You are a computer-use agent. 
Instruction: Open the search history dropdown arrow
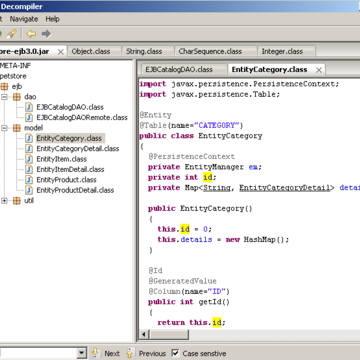pos(81,353)
